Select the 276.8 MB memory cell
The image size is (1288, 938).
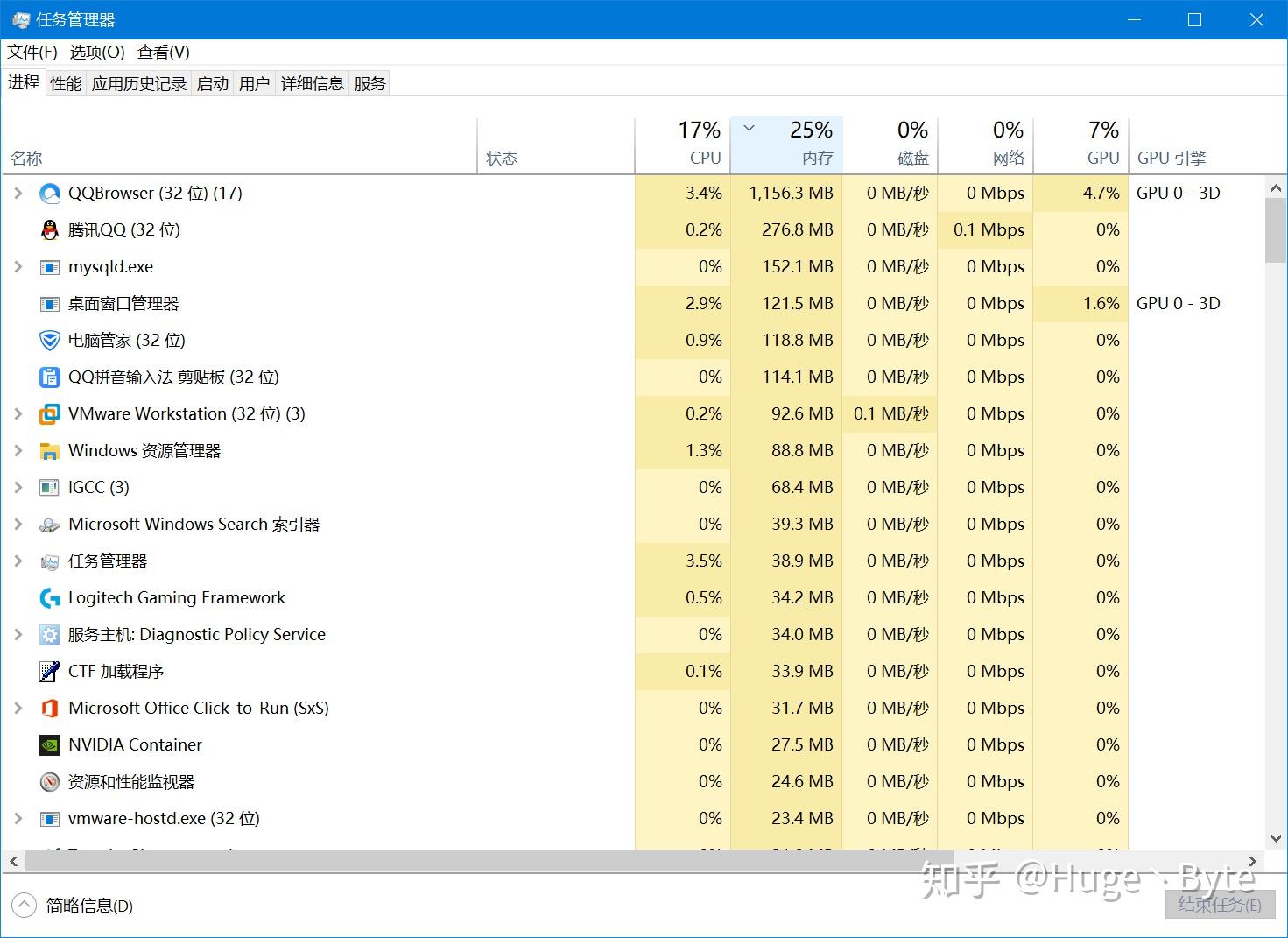coord(786,230)
